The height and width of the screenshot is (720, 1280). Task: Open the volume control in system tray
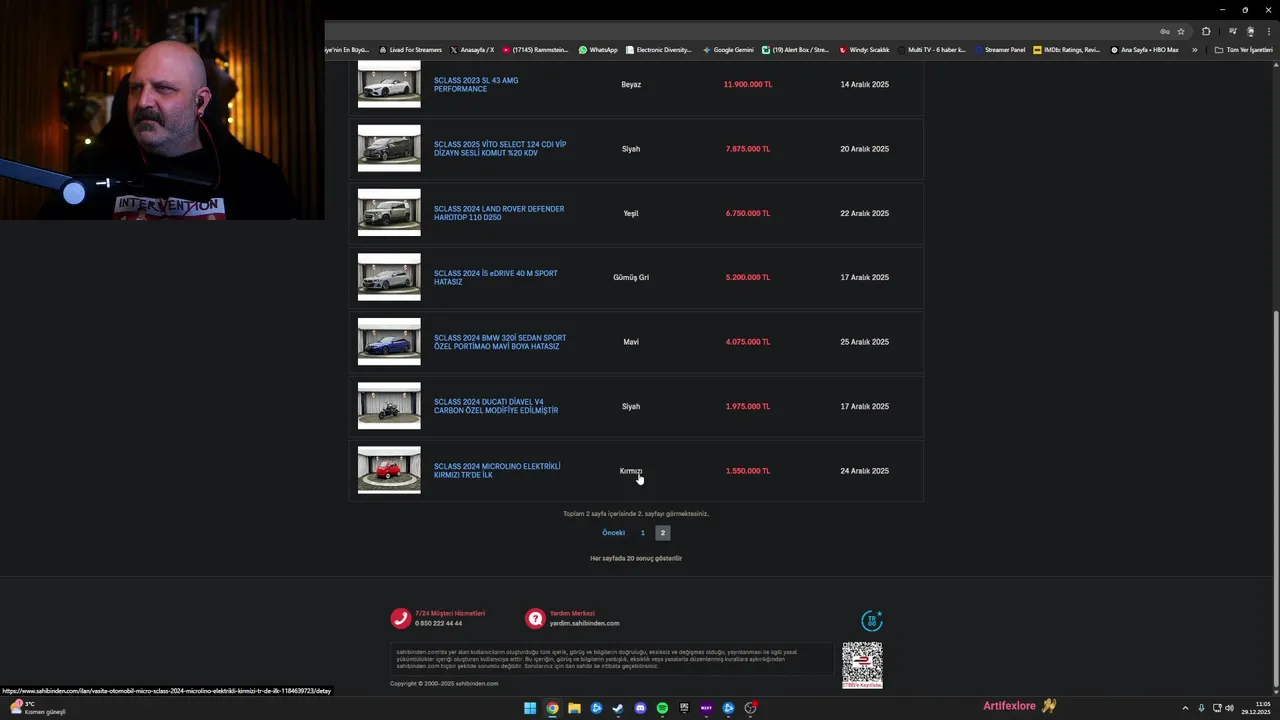pos(1229,708)
